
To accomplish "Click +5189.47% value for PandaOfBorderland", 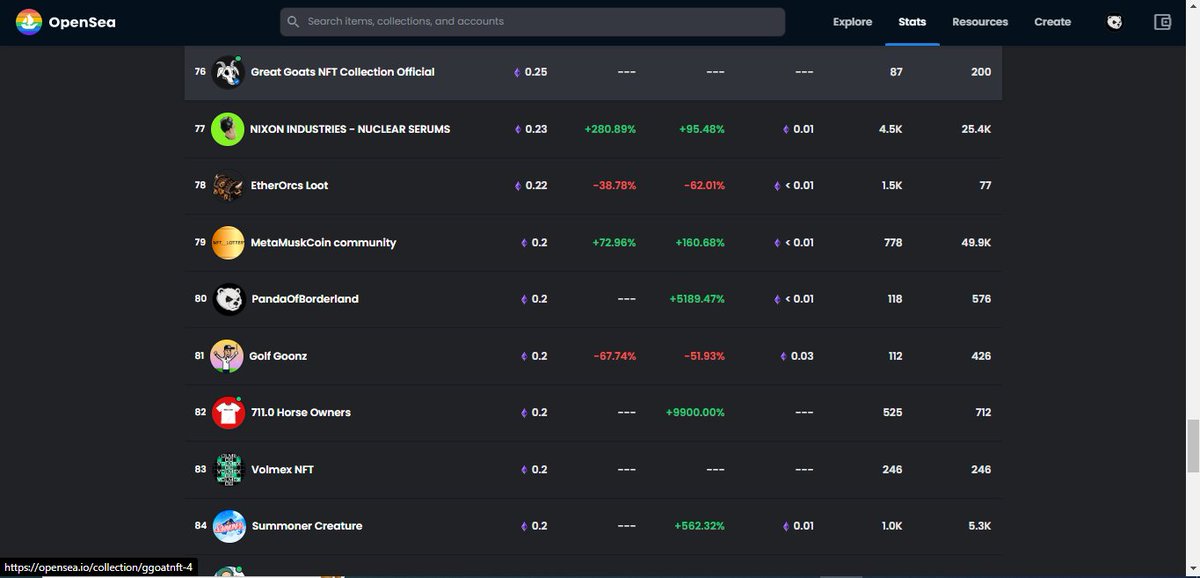I will pos(696,299).
